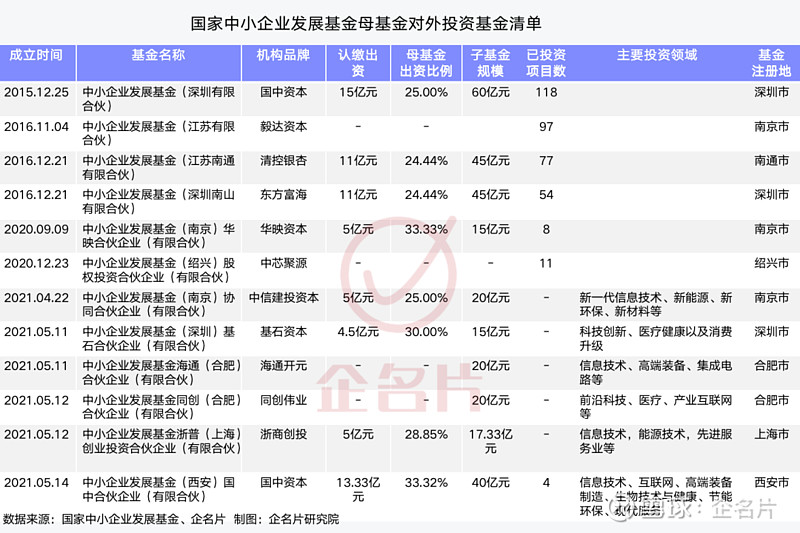Click the 认缴出资 column header

[358, 63]
